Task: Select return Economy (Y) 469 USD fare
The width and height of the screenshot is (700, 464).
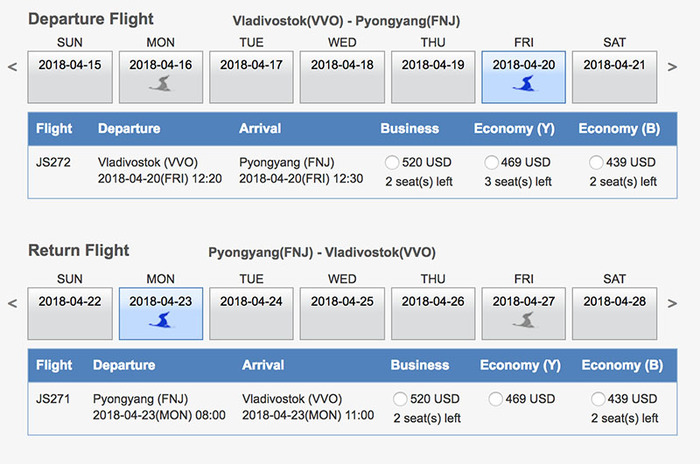Action: click(495, 399)
